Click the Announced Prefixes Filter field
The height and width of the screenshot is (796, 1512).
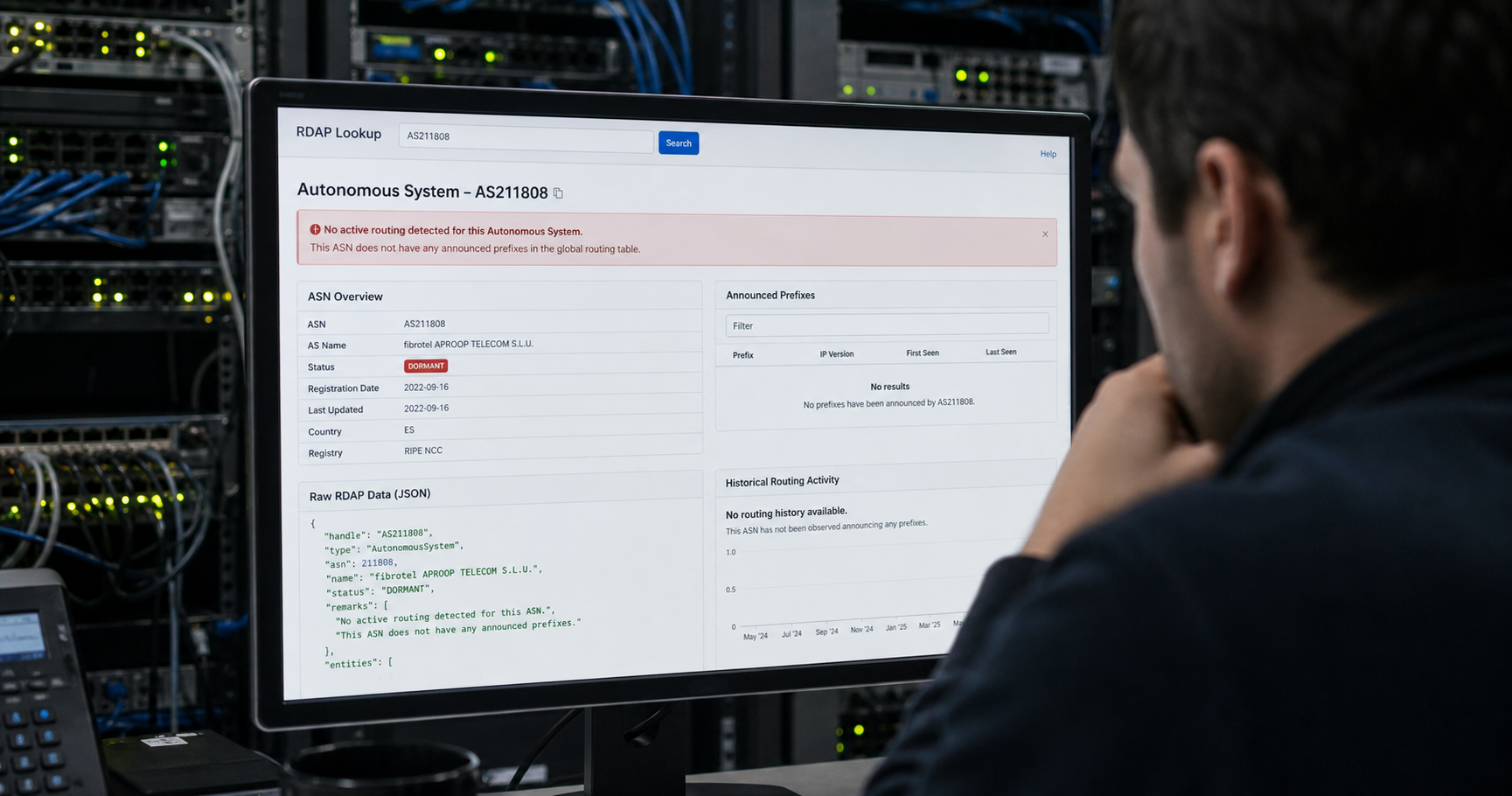[x=887, y=325]
